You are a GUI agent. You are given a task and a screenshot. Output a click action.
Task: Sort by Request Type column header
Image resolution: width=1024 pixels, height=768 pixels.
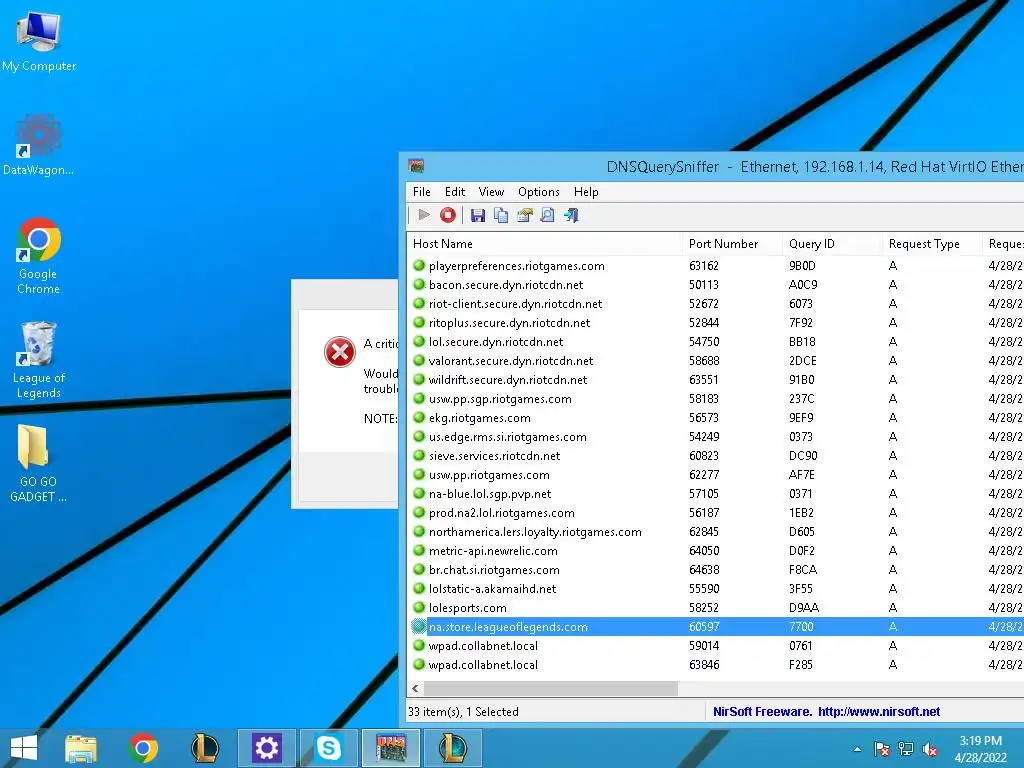pos(932,244)
